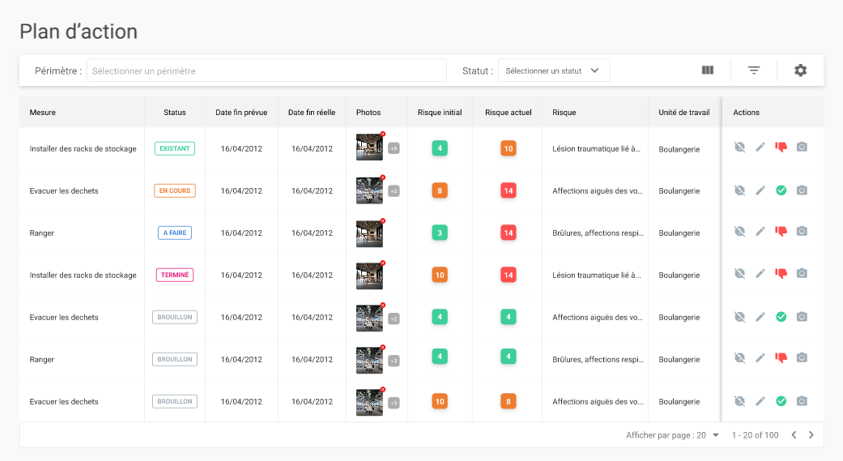Edit the EXISTANT row with pencil icon
Screen dimensions: 843x461
pyautogui.click(x=760, y=147)
